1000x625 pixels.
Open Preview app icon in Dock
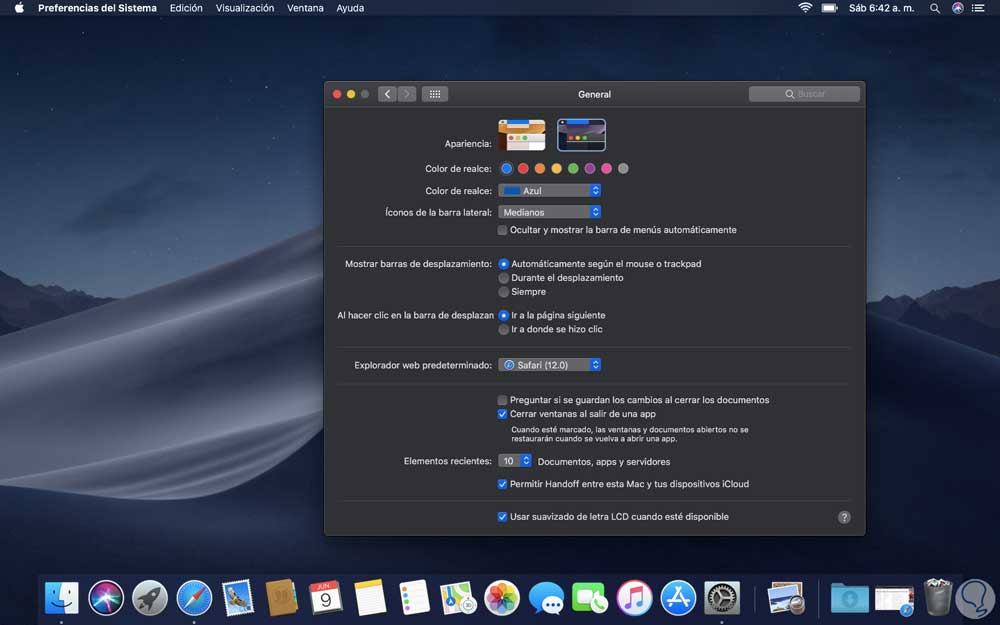[786, 598]
